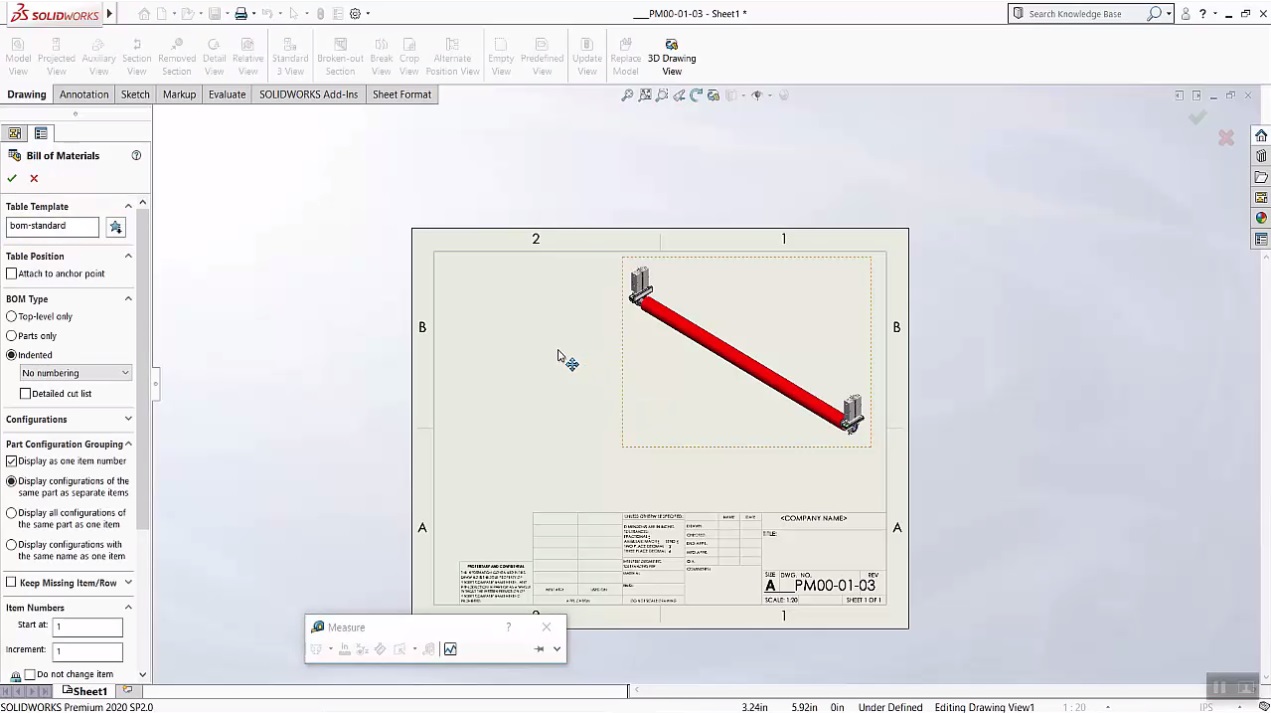Click the Home icon in the top toolbar
Image resolution: width=1271 pixels, height=713 pixels.
tap(144, 14)
